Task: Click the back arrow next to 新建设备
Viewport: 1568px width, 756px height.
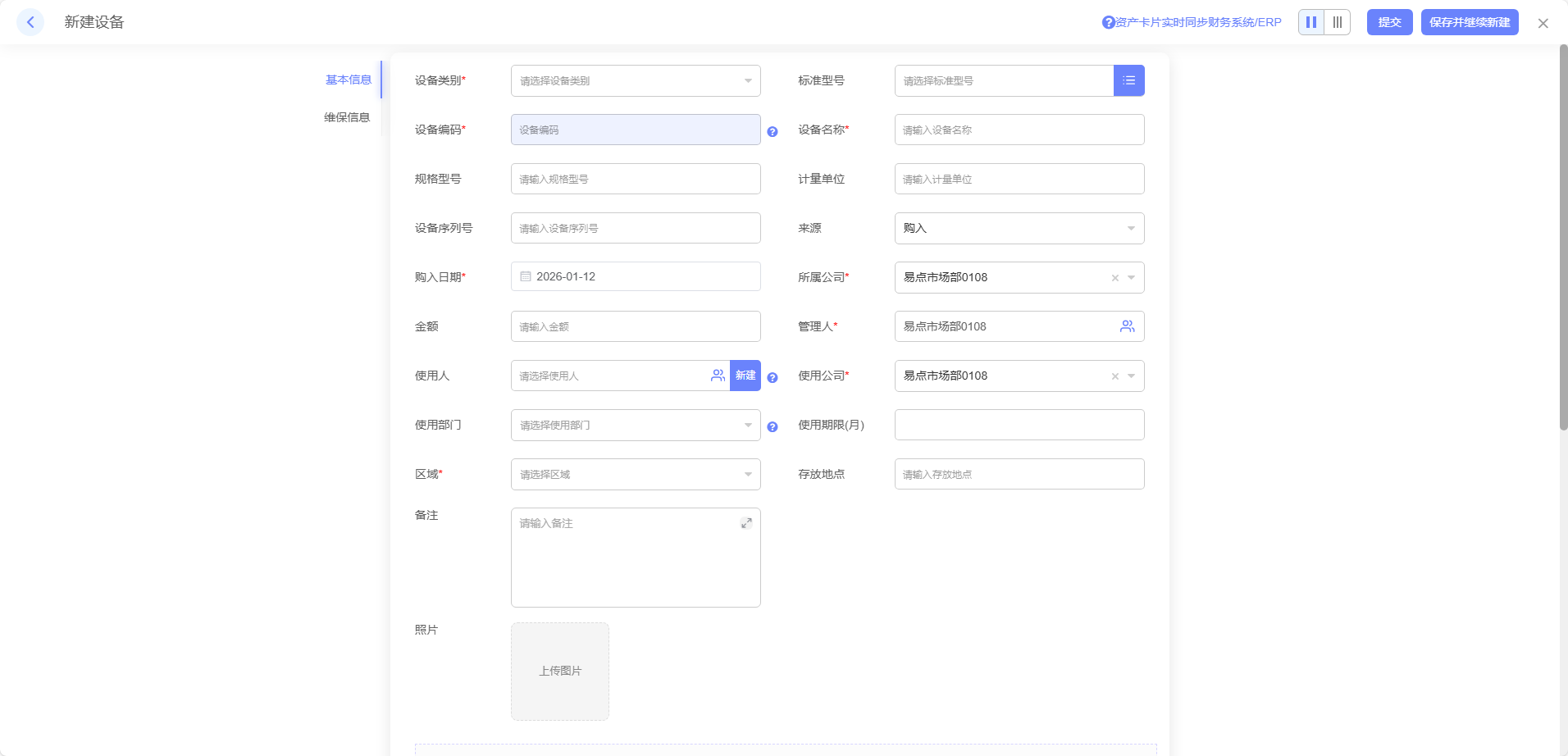Action: click(x=30, y=22)
